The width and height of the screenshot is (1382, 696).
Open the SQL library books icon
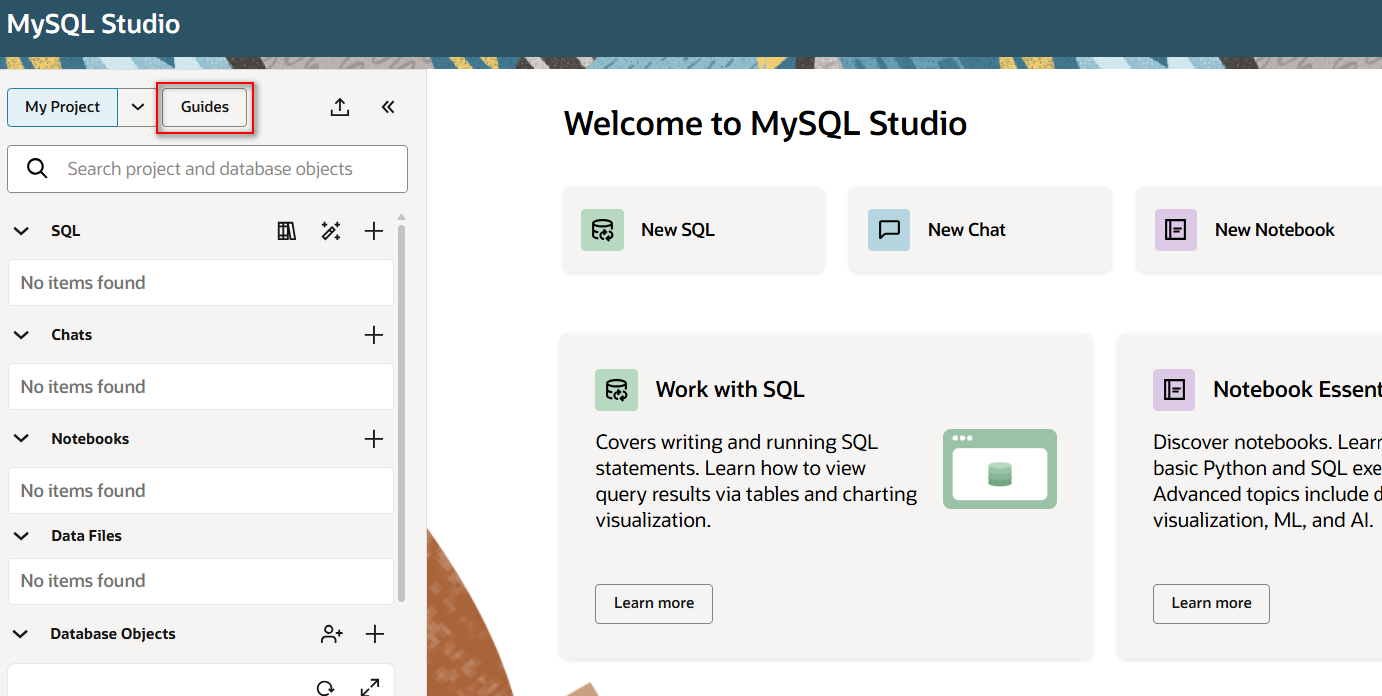tap(287, 231)
